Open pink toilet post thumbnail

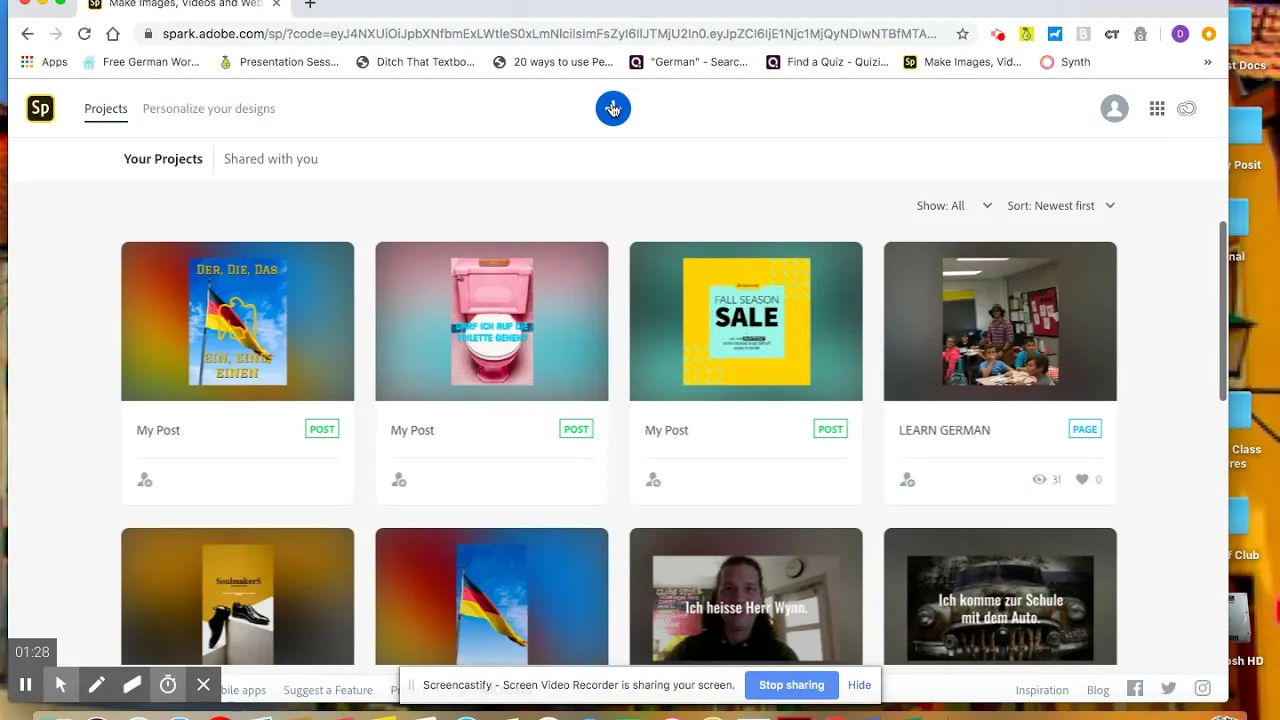[492, 321]
